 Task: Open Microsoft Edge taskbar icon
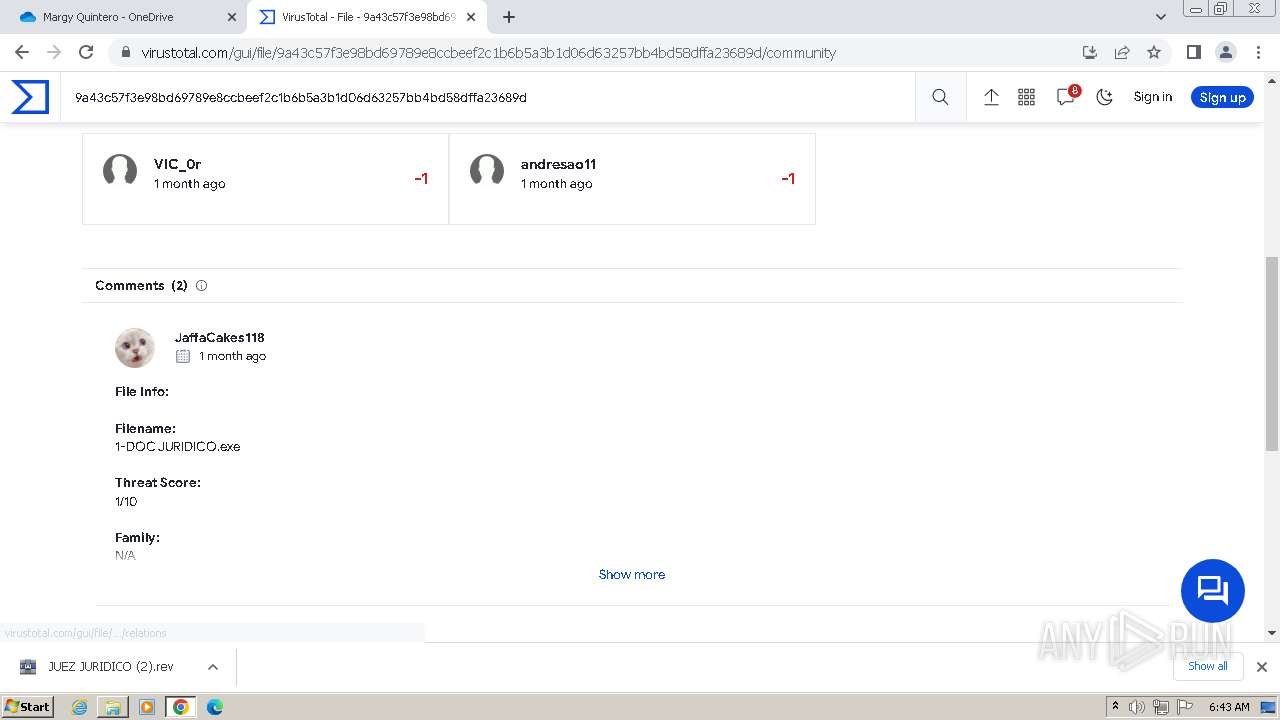point(215,707)
